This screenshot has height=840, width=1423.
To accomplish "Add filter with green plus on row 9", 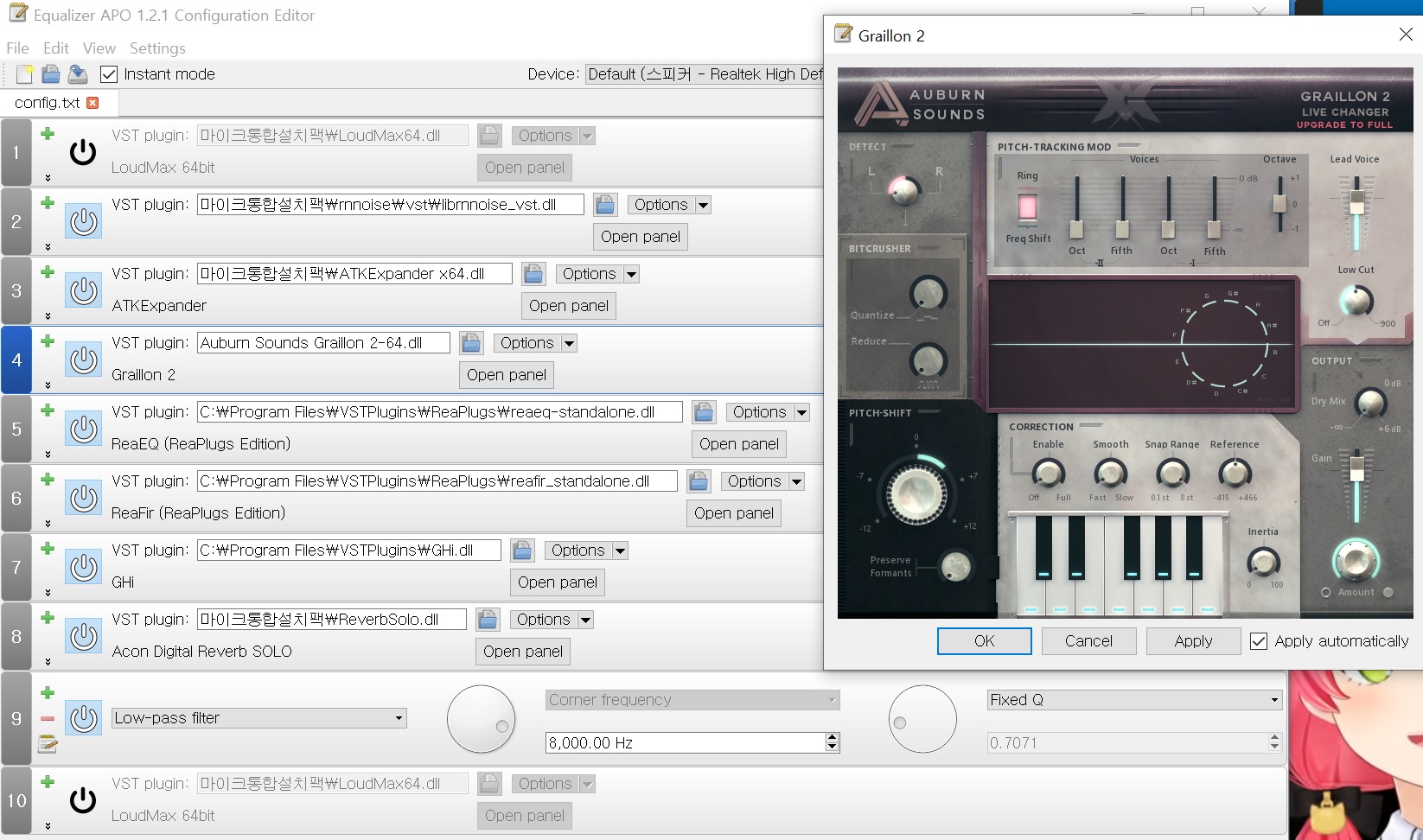I will 48,692.
